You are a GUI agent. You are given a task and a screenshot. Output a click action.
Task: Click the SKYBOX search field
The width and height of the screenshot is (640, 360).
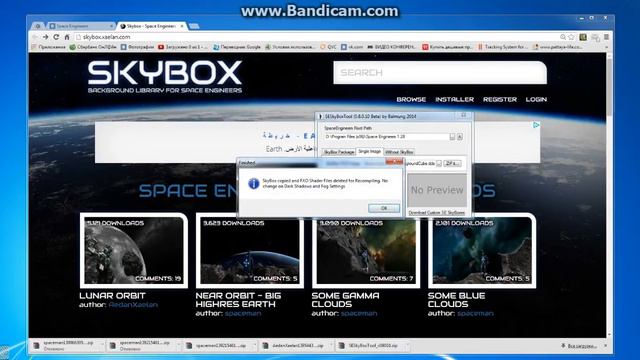point(440,73)
